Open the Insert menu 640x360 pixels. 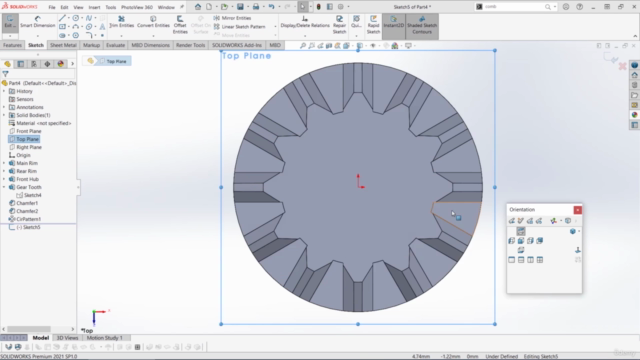(94, 7)
